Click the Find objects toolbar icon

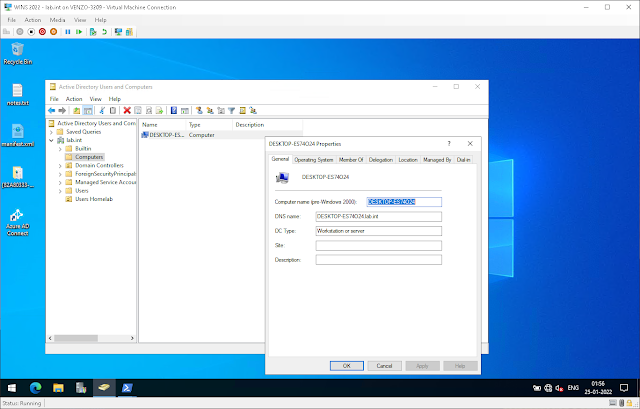point(242,111)
